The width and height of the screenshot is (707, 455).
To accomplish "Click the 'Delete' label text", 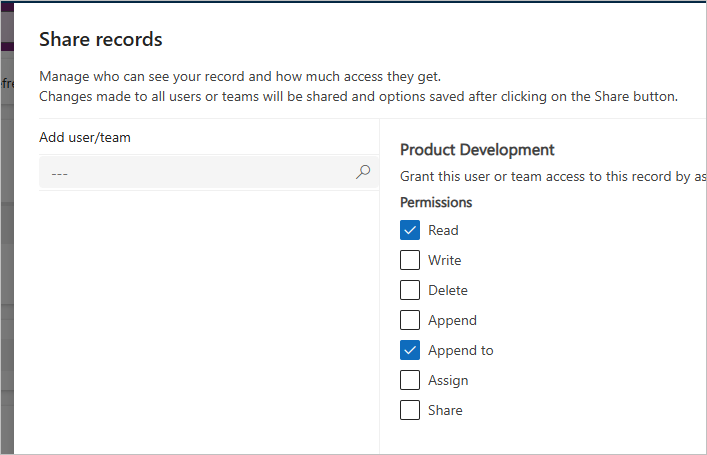I will [448, 290].
